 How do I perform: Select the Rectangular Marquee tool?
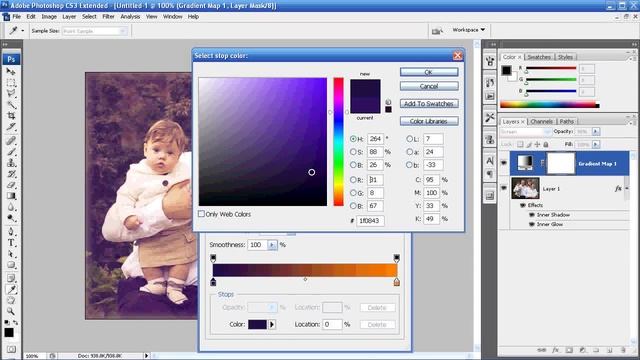[11, 83]
